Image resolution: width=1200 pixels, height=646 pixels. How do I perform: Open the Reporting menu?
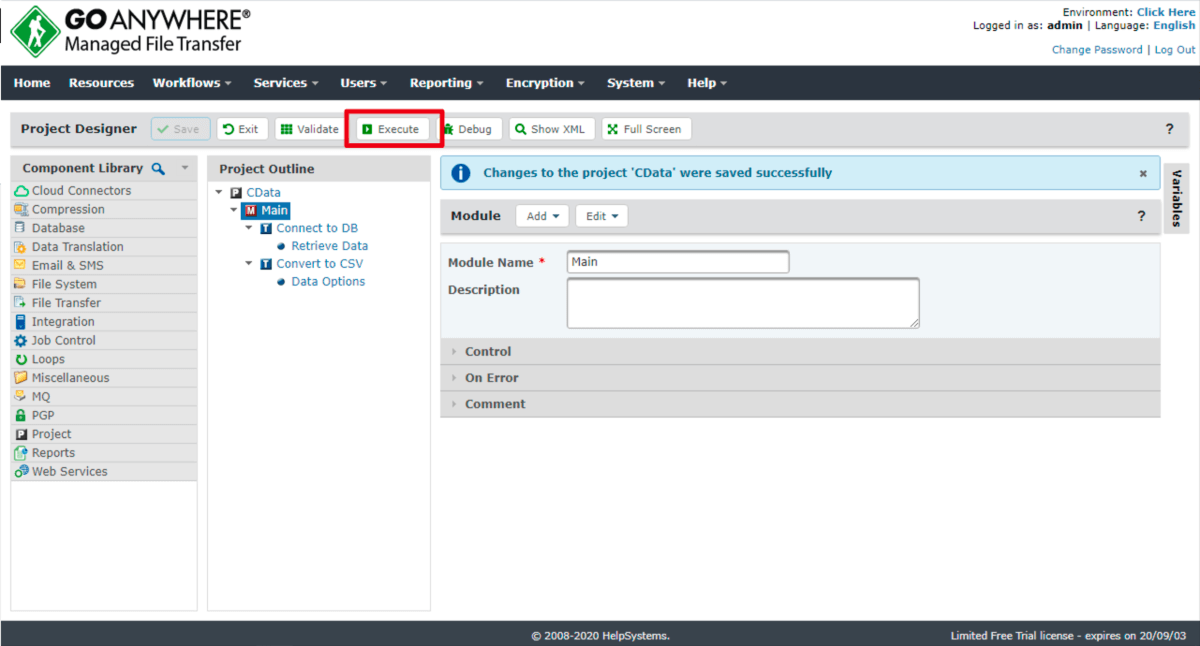click(446, 83)
